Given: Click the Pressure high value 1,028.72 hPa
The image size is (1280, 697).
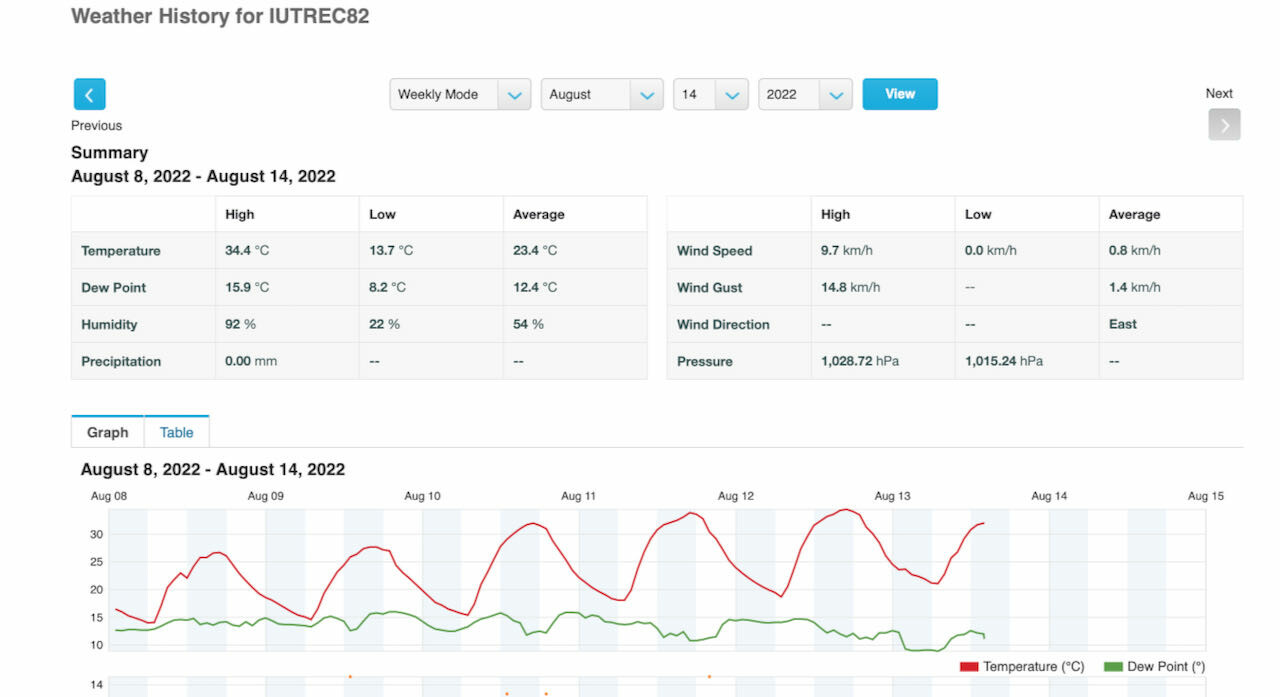Looking at the screenshot, I should [860, 361].
